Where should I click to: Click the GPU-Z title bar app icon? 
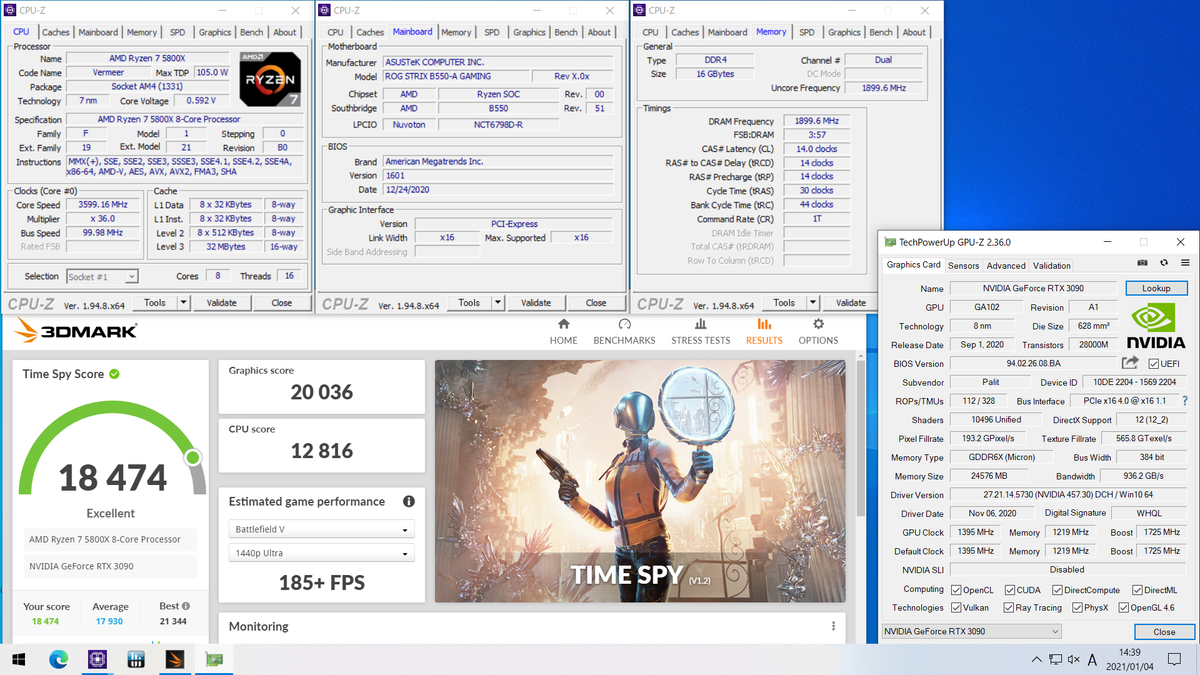click(890, 242)
